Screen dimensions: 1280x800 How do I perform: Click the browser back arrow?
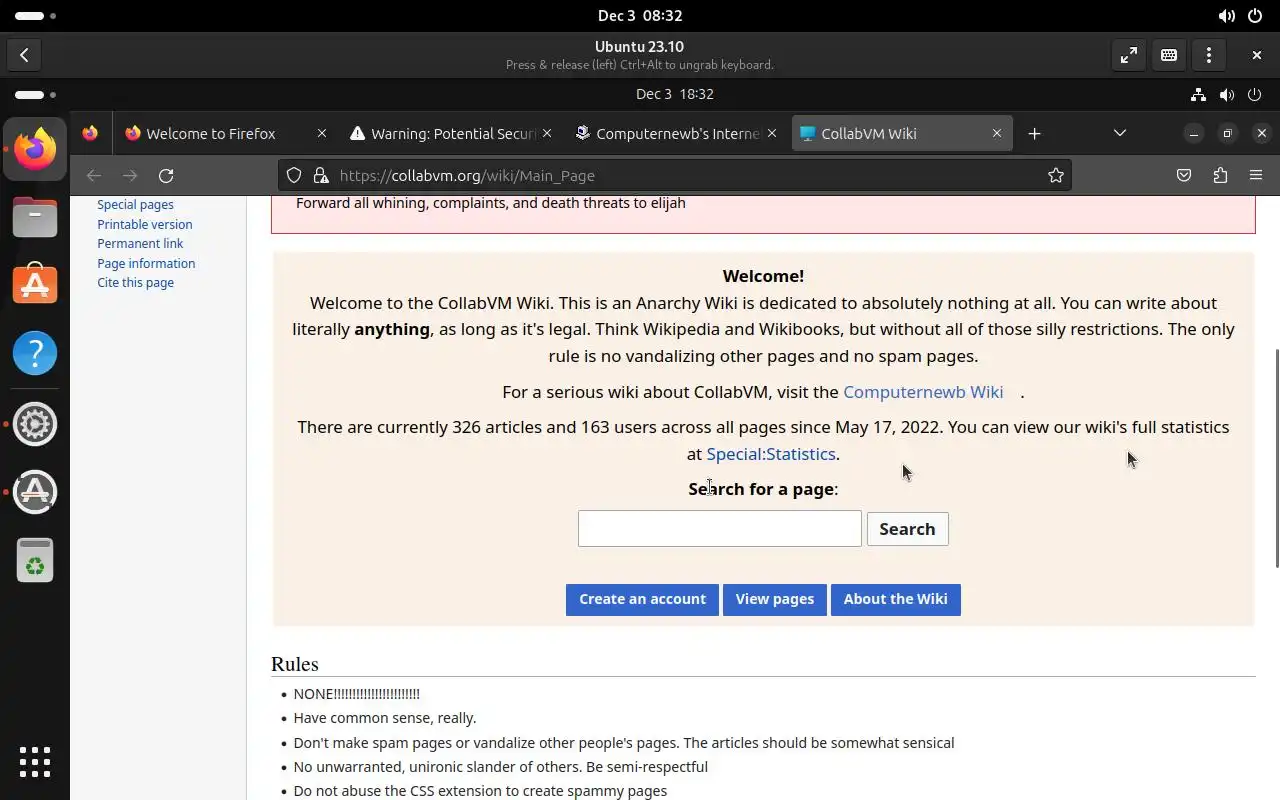tap(94, 175)
